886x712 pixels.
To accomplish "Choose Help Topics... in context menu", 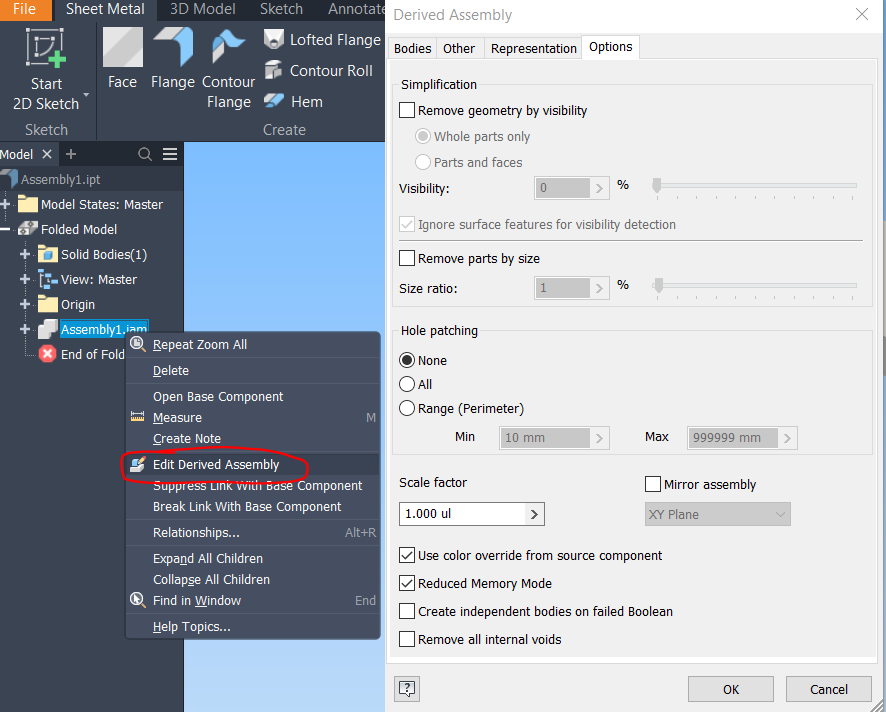I will click(x=253, y=627).
